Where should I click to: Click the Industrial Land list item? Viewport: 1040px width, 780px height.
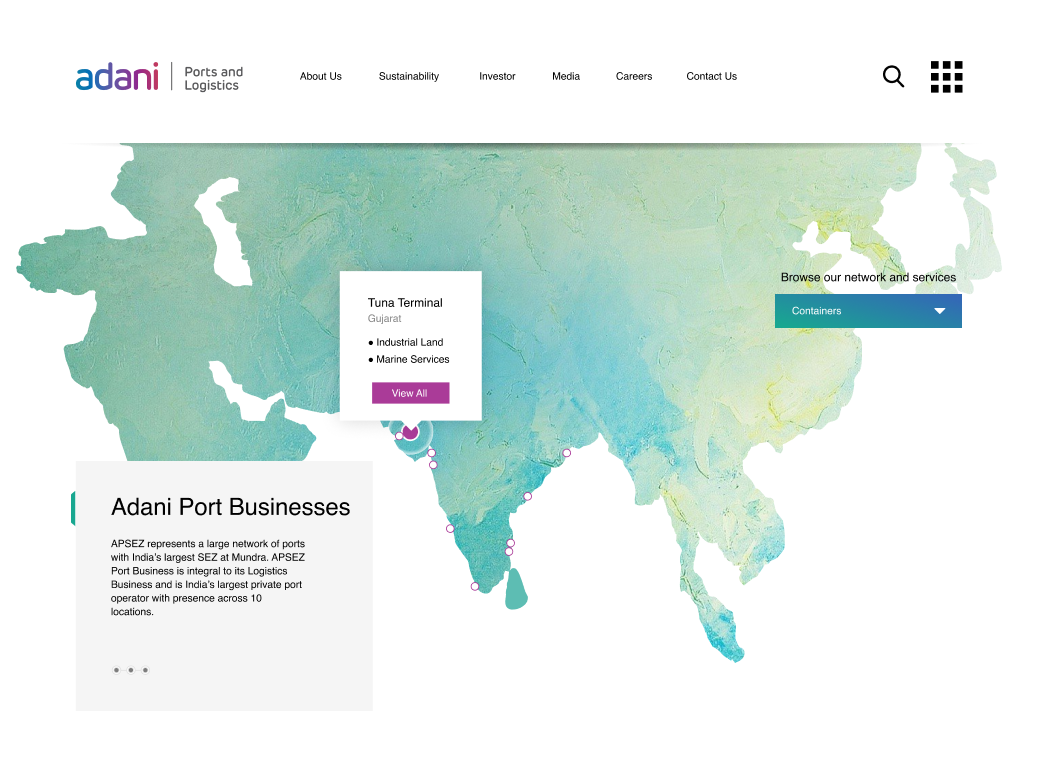coord(406,342)
